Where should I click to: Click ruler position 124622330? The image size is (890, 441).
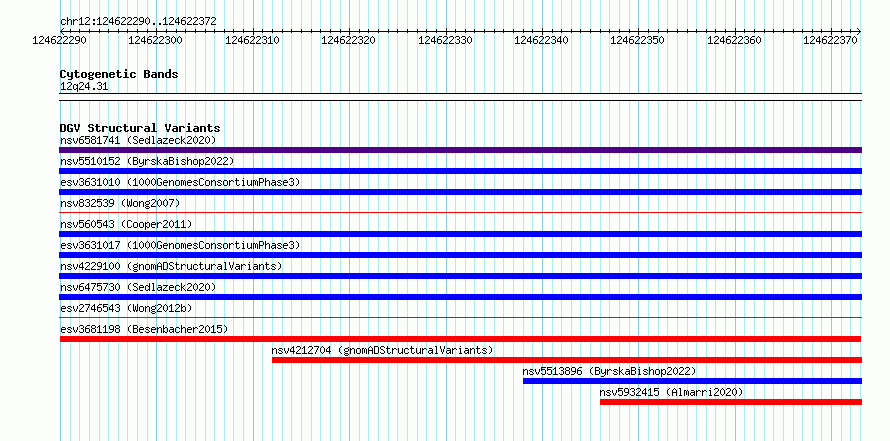tap(445, 40)
